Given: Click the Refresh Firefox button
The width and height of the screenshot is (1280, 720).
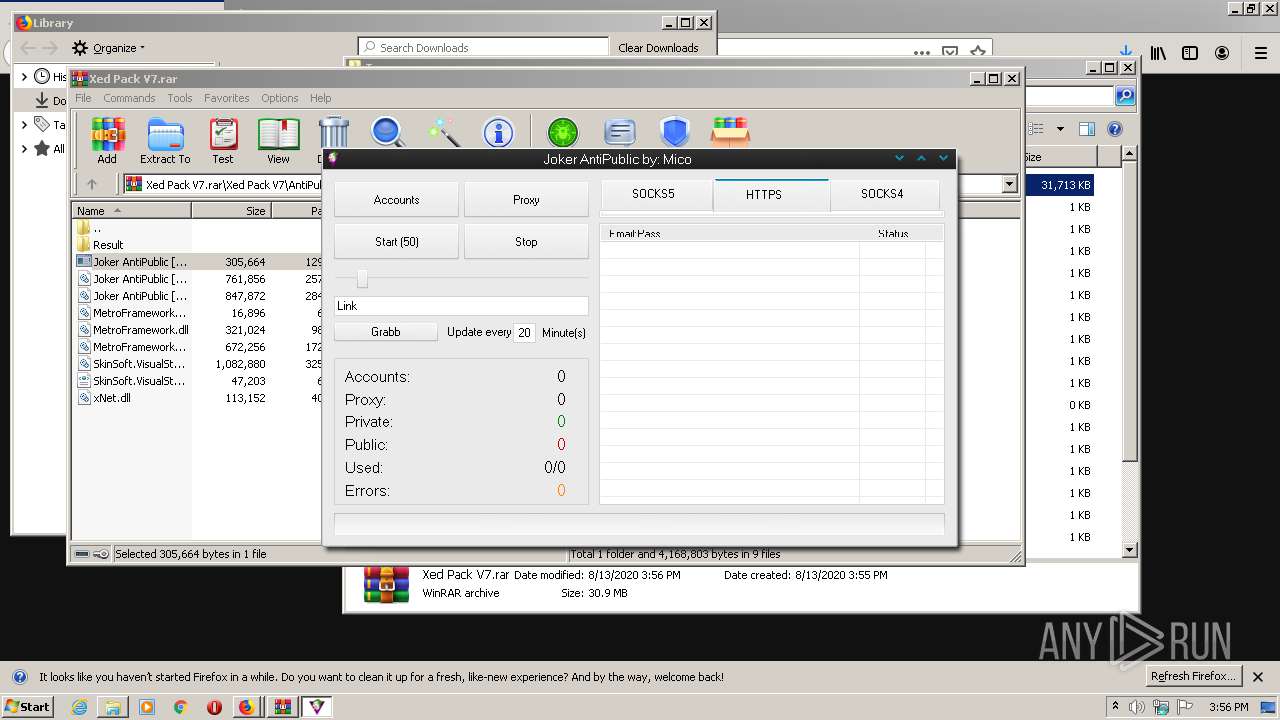Looking at the screenshot, I should coord(1194,676).
